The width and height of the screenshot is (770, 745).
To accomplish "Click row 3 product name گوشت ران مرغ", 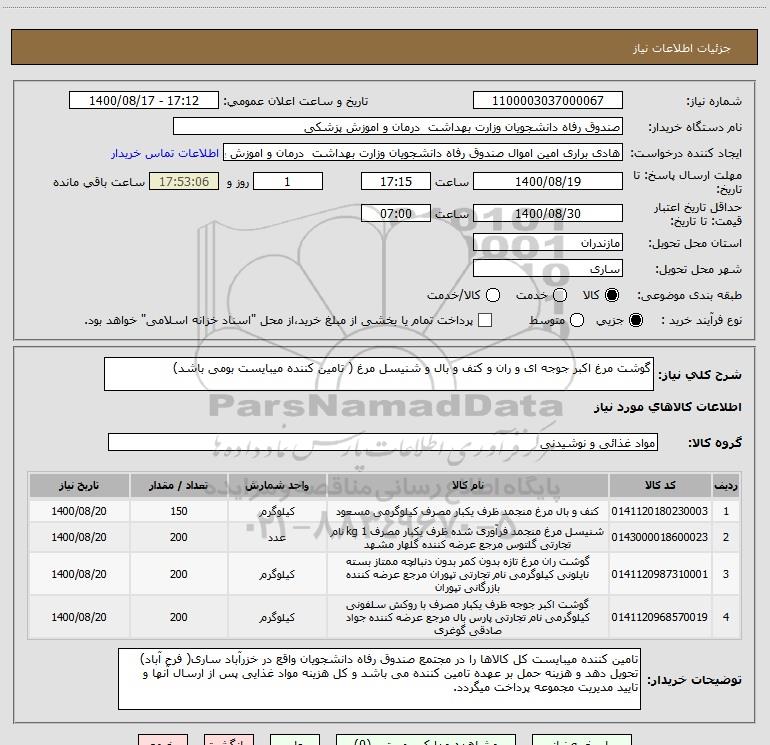I will [468, 574].
